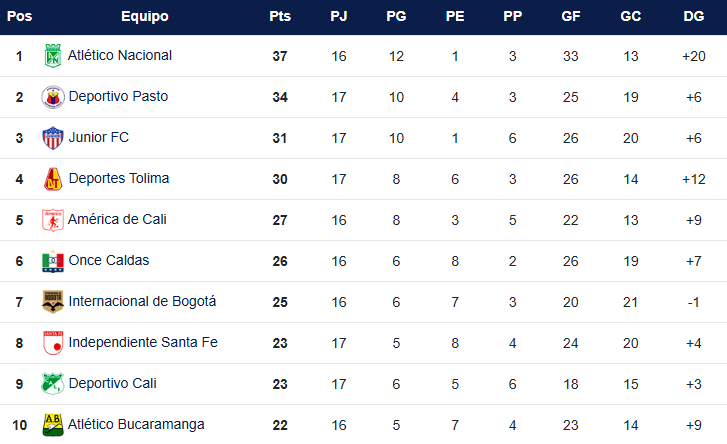Open the Independiente Santa Fe link
Image resolution: width=727 pixels, height=444 pixels.
tap(143, 343)
